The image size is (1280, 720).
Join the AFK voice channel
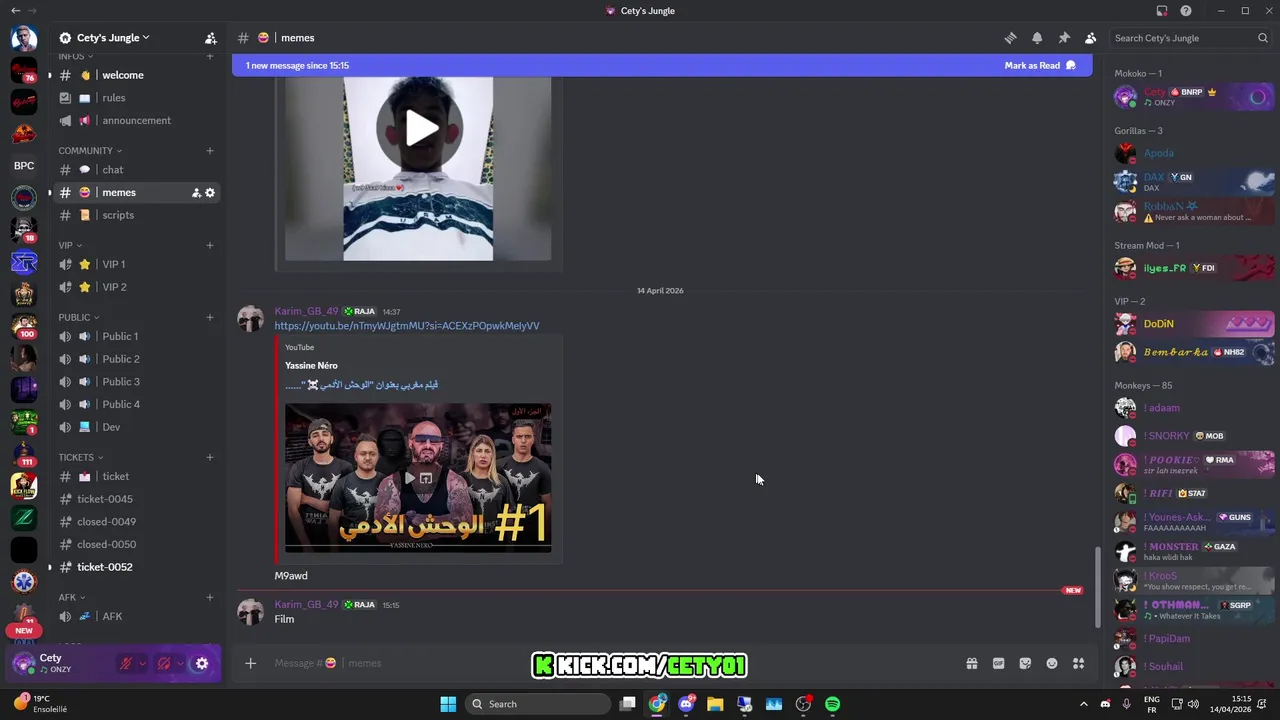137,616
